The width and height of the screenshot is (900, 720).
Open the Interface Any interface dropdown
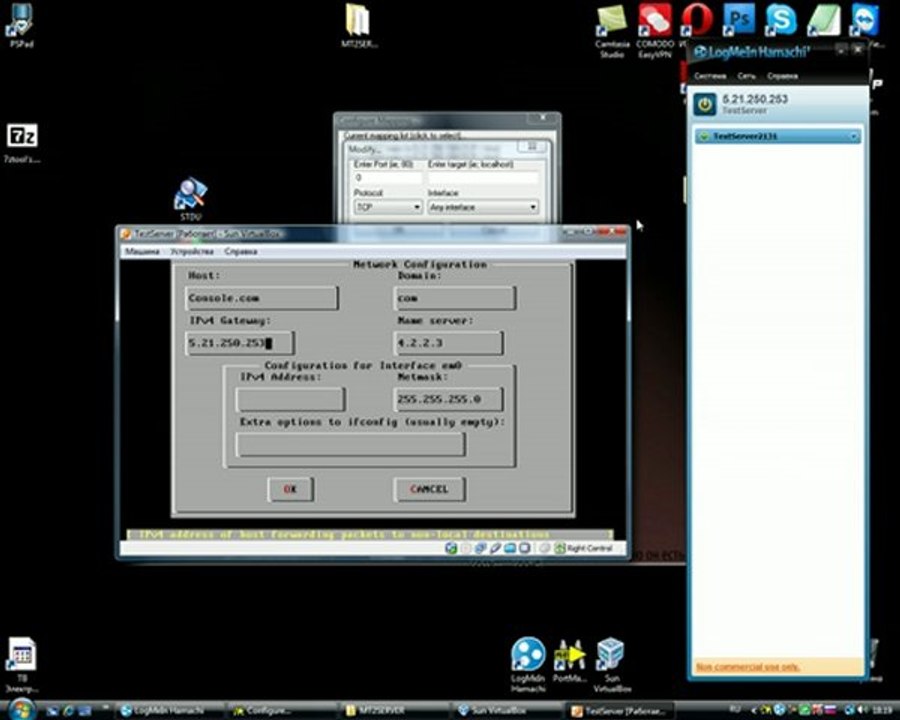tap(483, 207)
